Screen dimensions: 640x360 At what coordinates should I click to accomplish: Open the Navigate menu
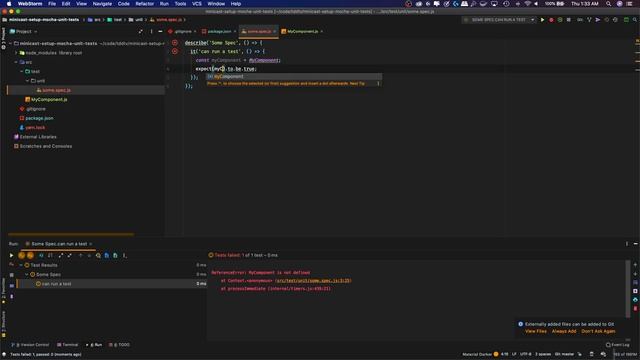click(x=102, y=4)
